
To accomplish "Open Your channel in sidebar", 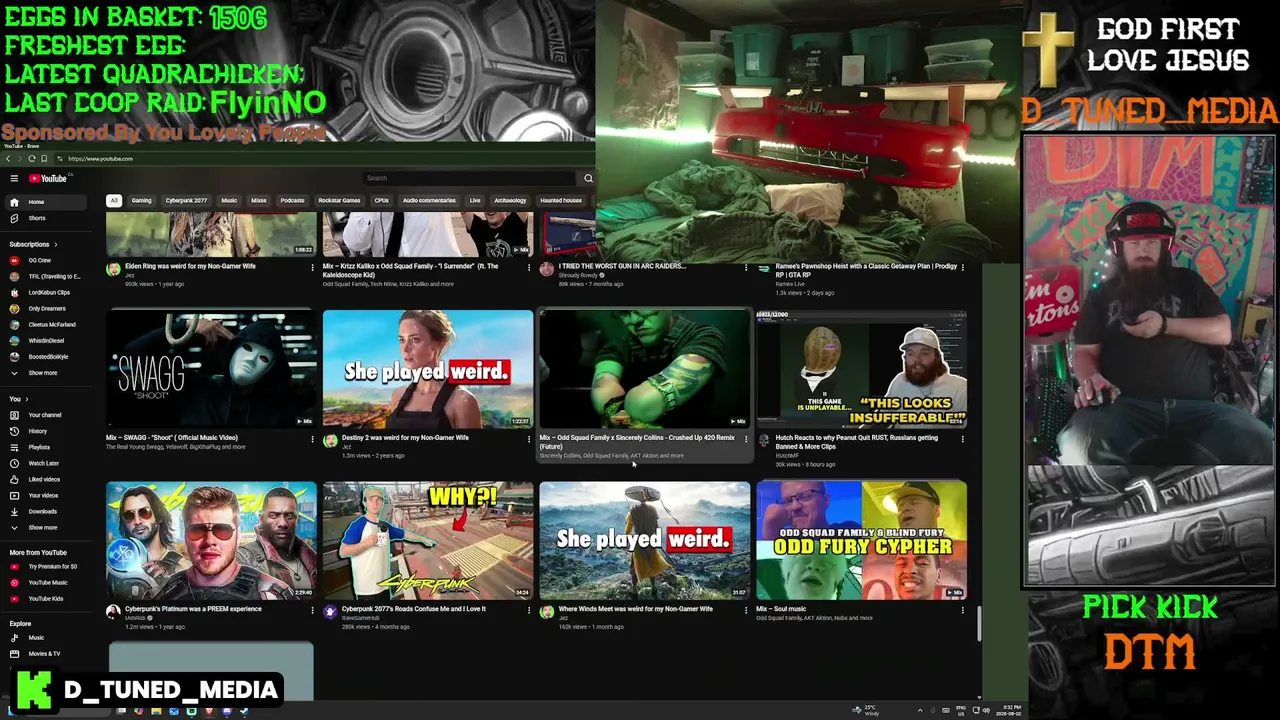I will coord(46,415).
